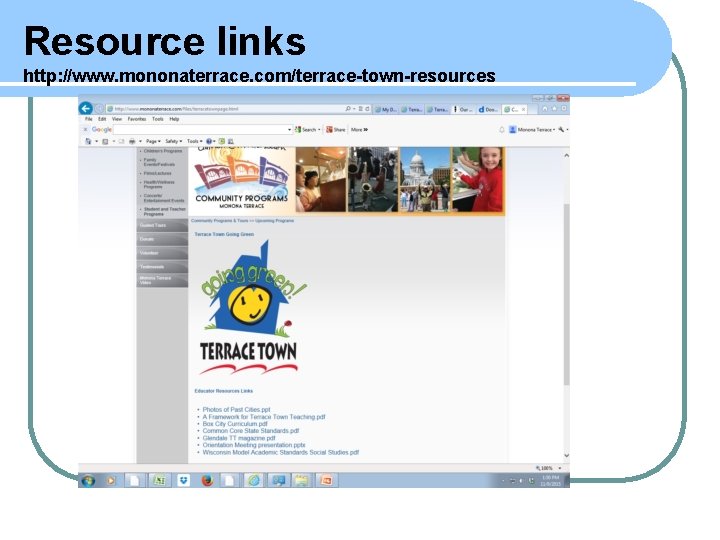The width and height of the screenshot is (720, 540).
Task: Click the blue Help icon in command bar
Action: pos(209,141)
